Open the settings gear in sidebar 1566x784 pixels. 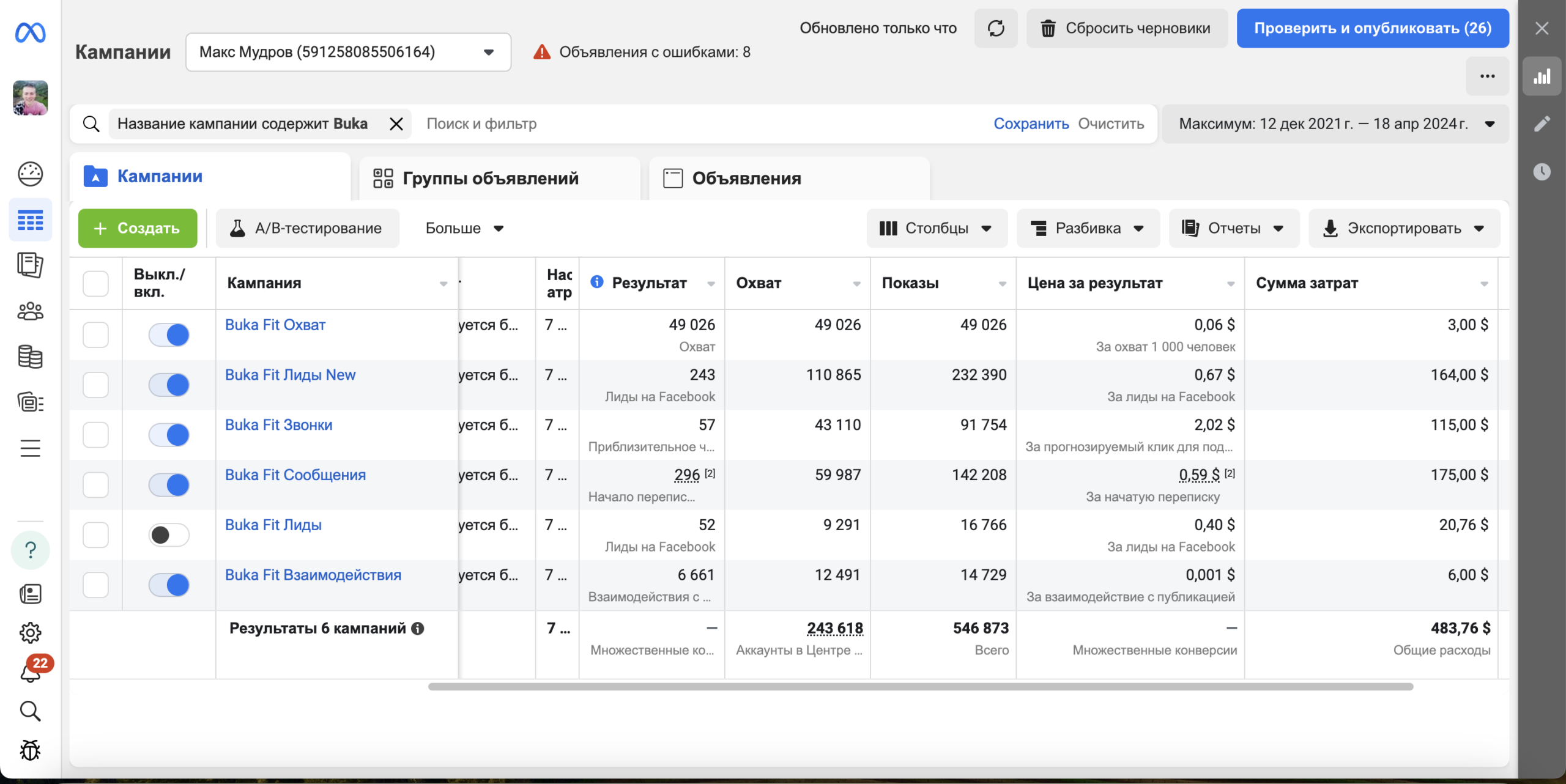pos(30,632)
